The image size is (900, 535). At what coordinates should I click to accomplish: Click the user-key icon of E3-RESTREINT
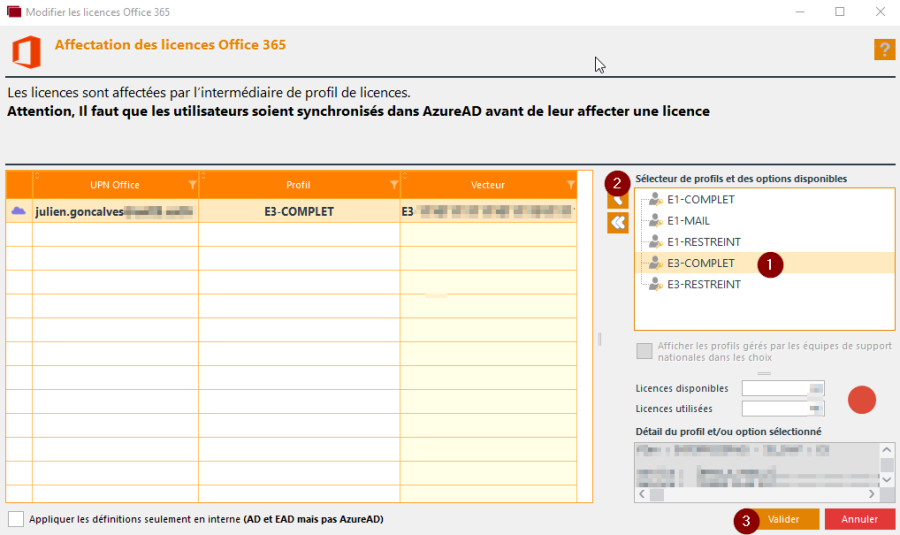655,284
